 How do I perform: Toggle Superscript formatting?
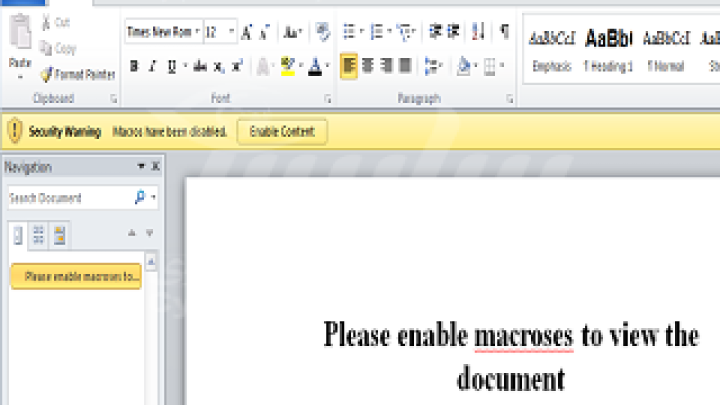pyautogui.click(x=237, y=66)
